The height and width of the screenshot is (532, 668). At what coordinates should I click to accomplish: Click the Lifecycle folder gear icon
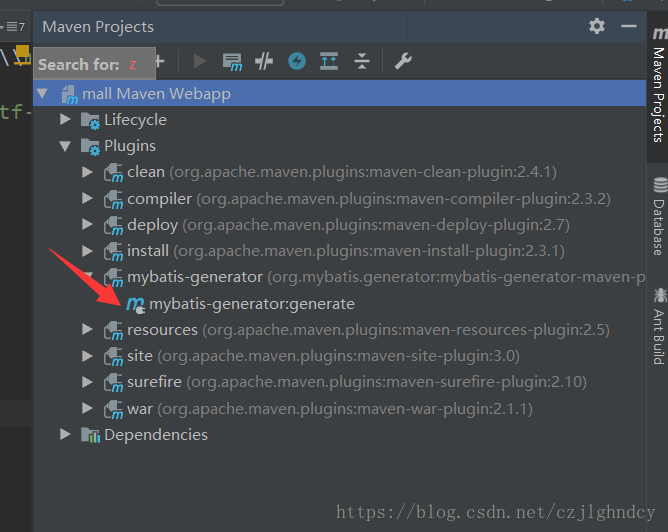coord(90,121)
